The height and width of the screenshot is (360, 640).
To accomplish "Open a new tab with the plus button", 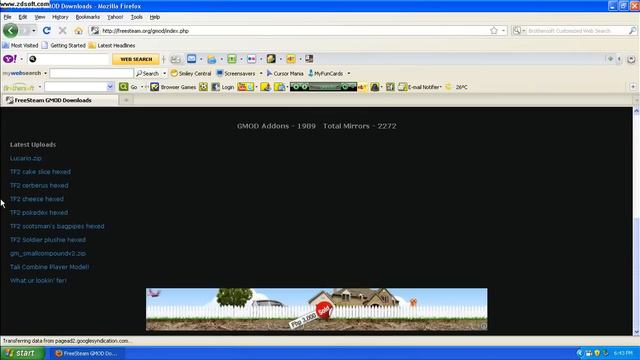I will 126,100.
